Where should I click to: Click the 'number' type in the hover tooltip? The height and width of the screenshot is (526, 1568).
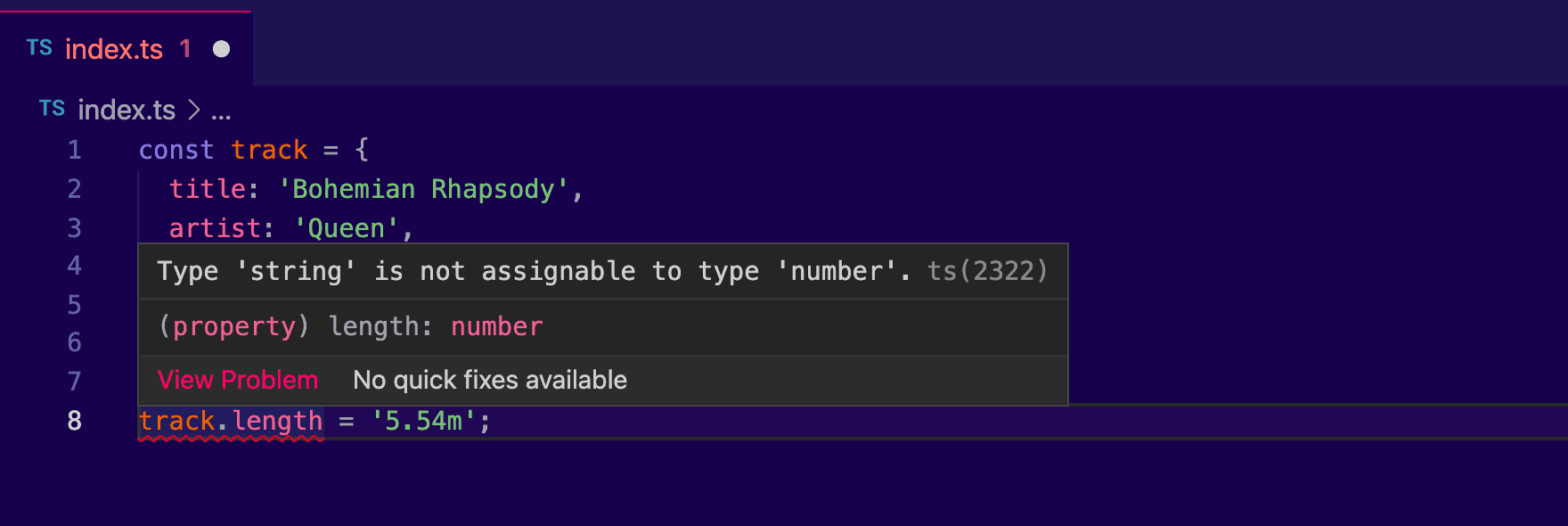(496, 326)
